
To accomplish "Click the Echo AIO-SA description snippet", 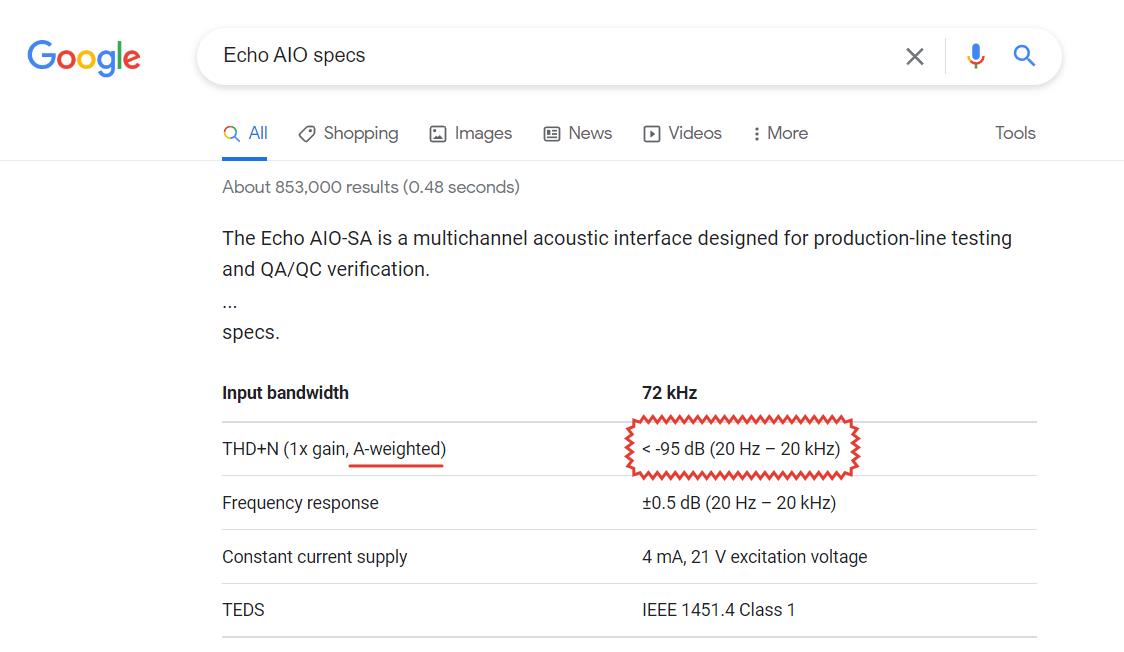I will [x=616, y=254].
